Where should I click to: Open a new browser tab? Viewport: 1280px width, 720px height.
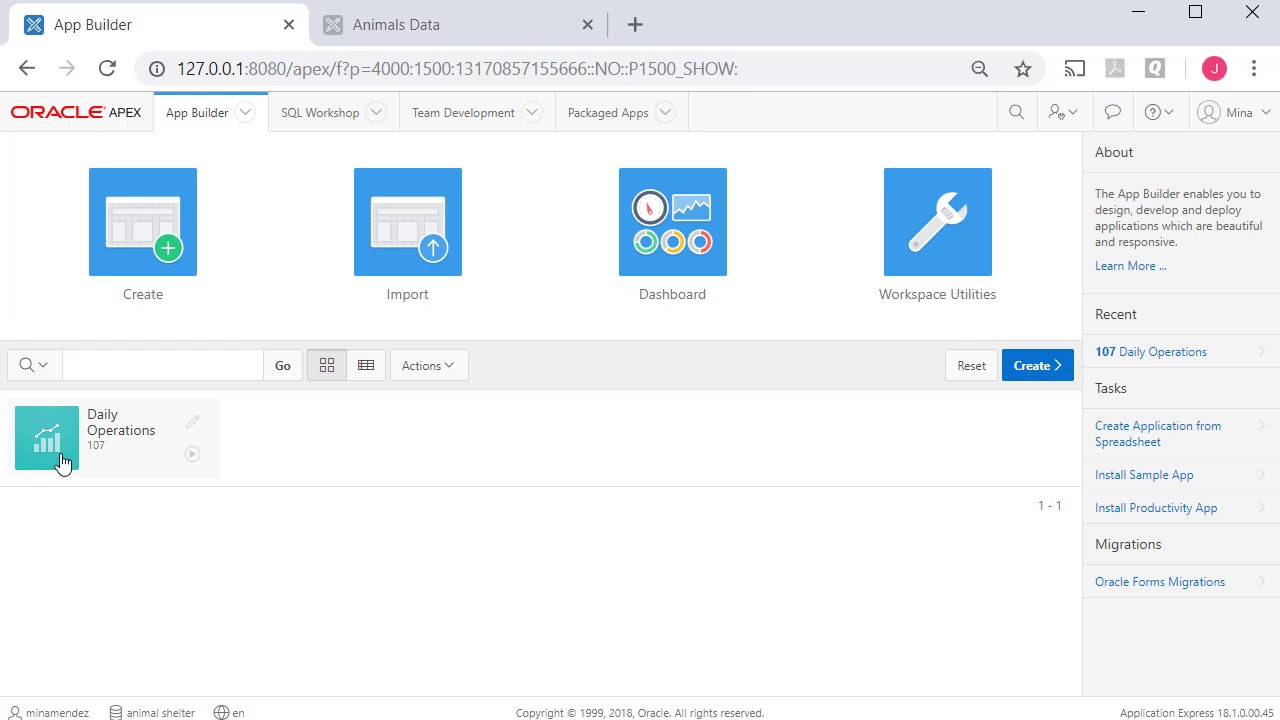tap(635, 25)
